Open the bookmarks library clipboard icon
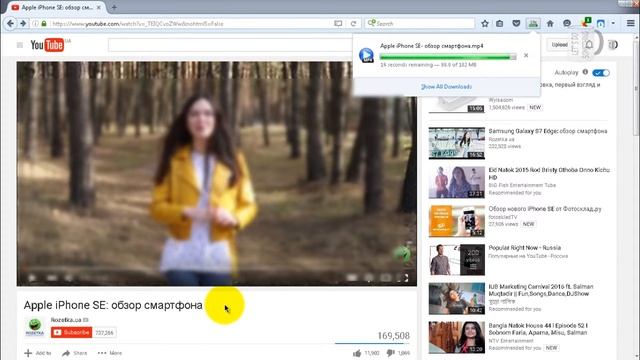640x360 pixels. click(x=500, y=23)
